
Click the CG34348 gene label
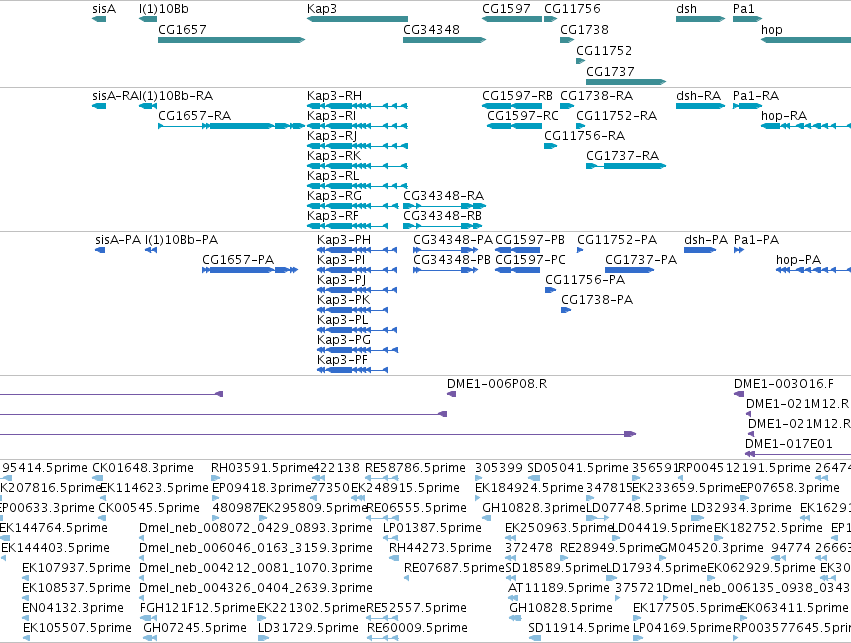tap(431, 29)
